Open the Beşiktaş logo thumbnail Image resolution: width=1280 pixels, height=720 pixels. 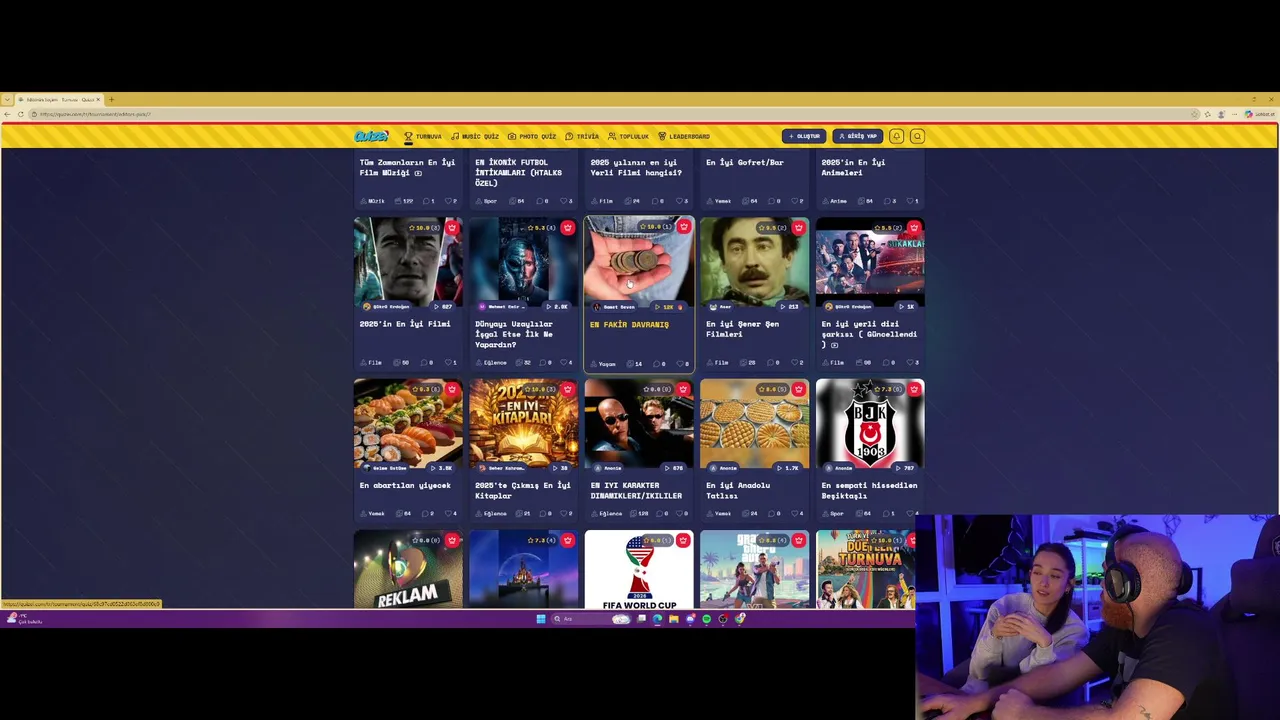(870, 425)
